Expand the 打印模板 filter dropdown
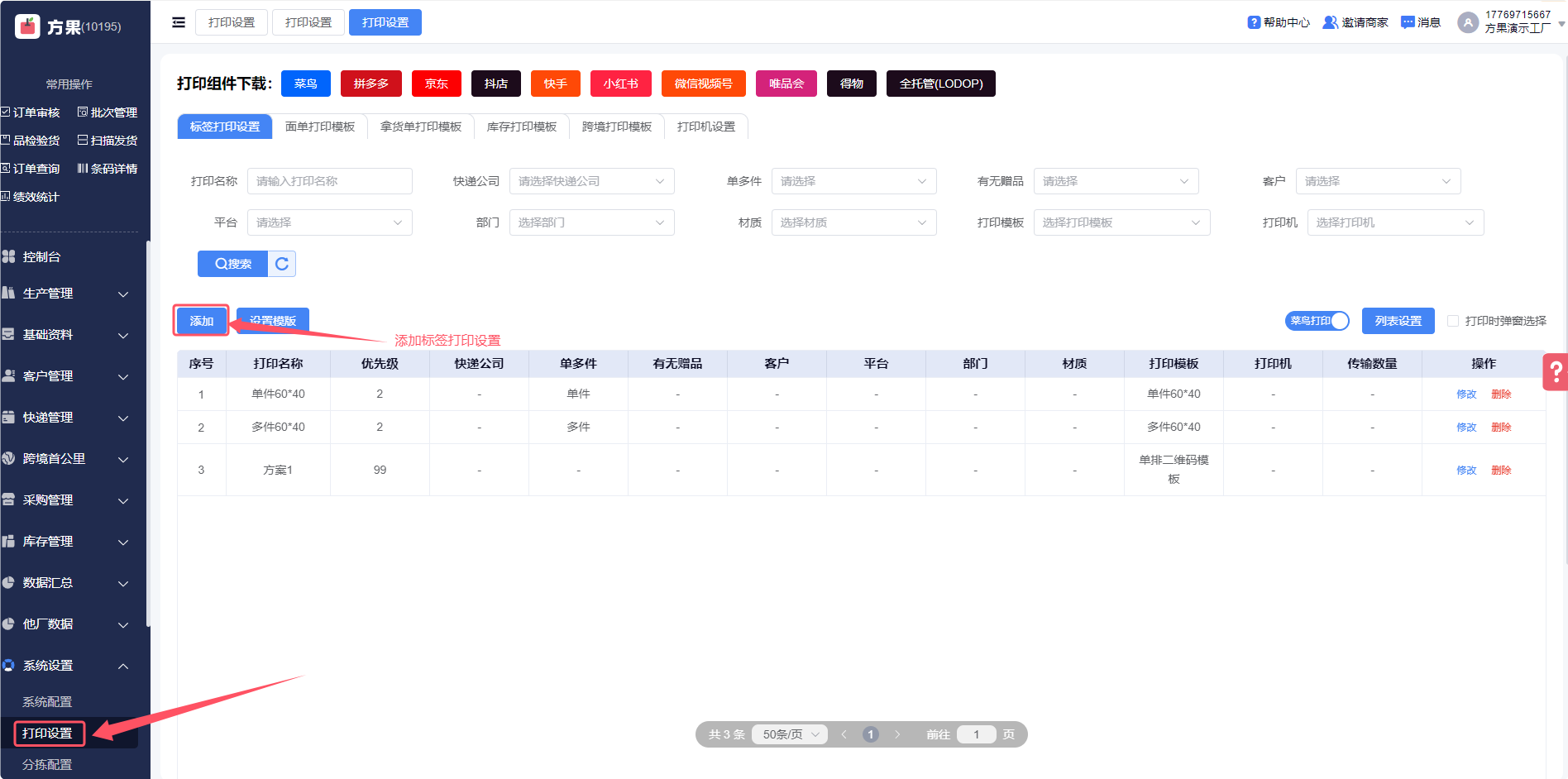This screenshot has width=1568, height=779. (x=1121, y=222)
